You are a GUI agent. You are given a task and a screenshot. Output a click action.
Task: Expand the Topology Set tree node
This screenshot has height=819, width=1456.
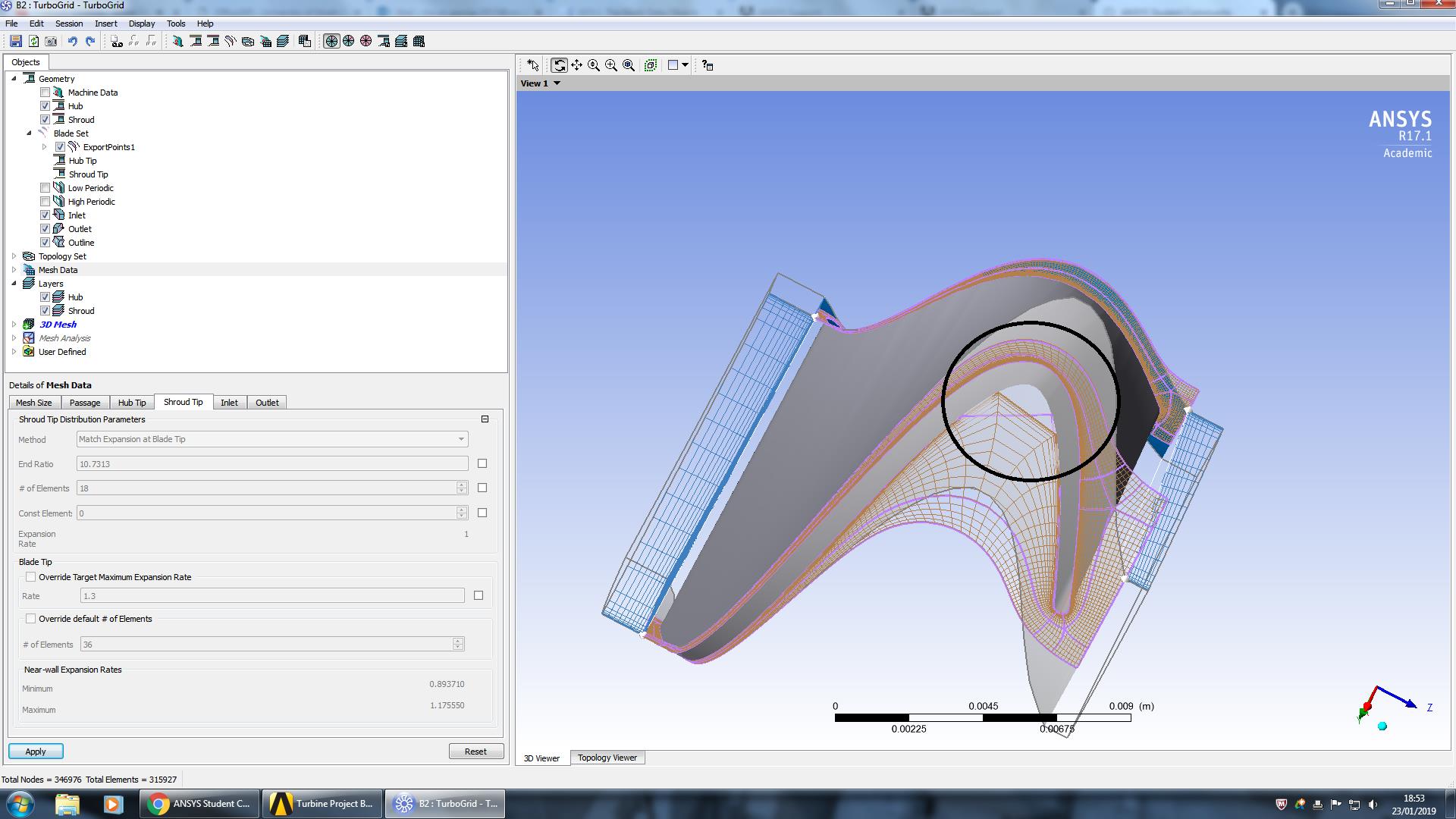(14, 256)
